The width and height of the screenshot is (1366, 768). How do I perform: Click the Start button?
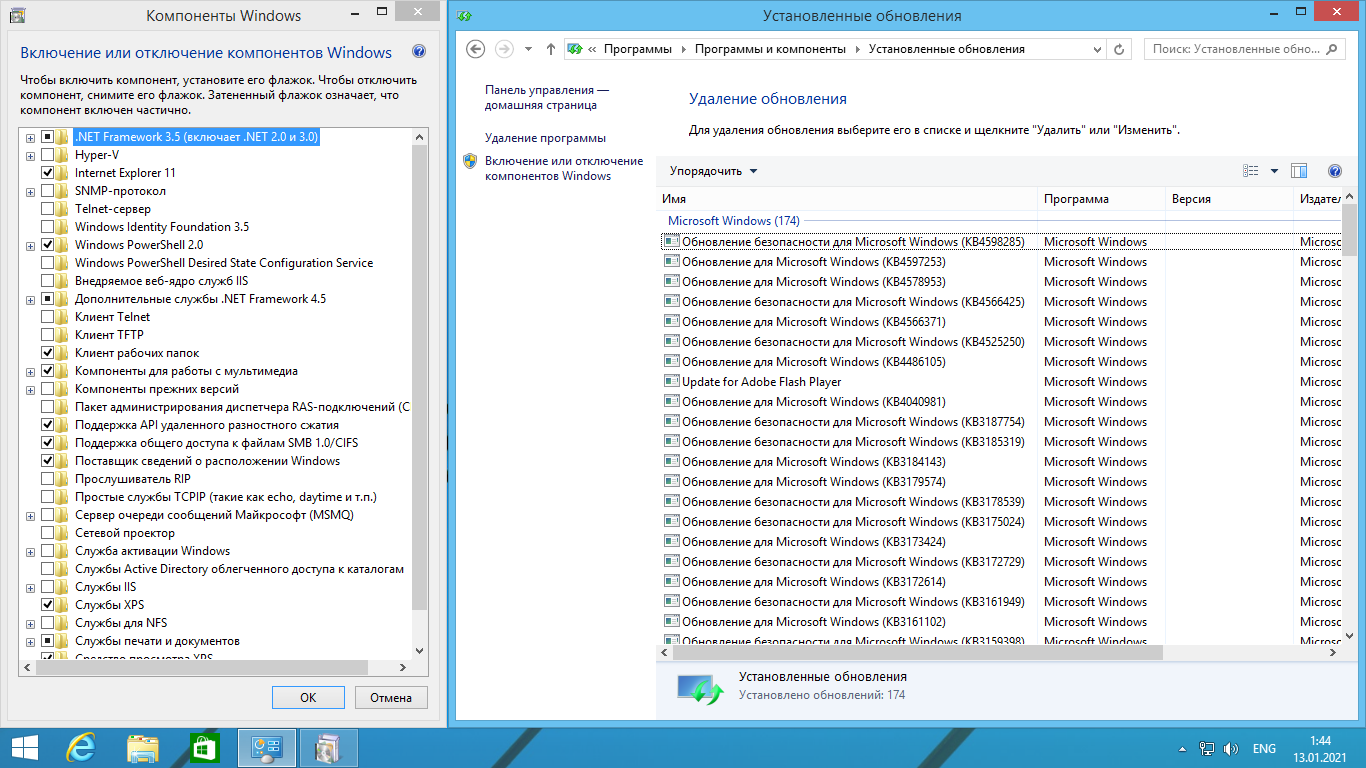pos(24,747)
